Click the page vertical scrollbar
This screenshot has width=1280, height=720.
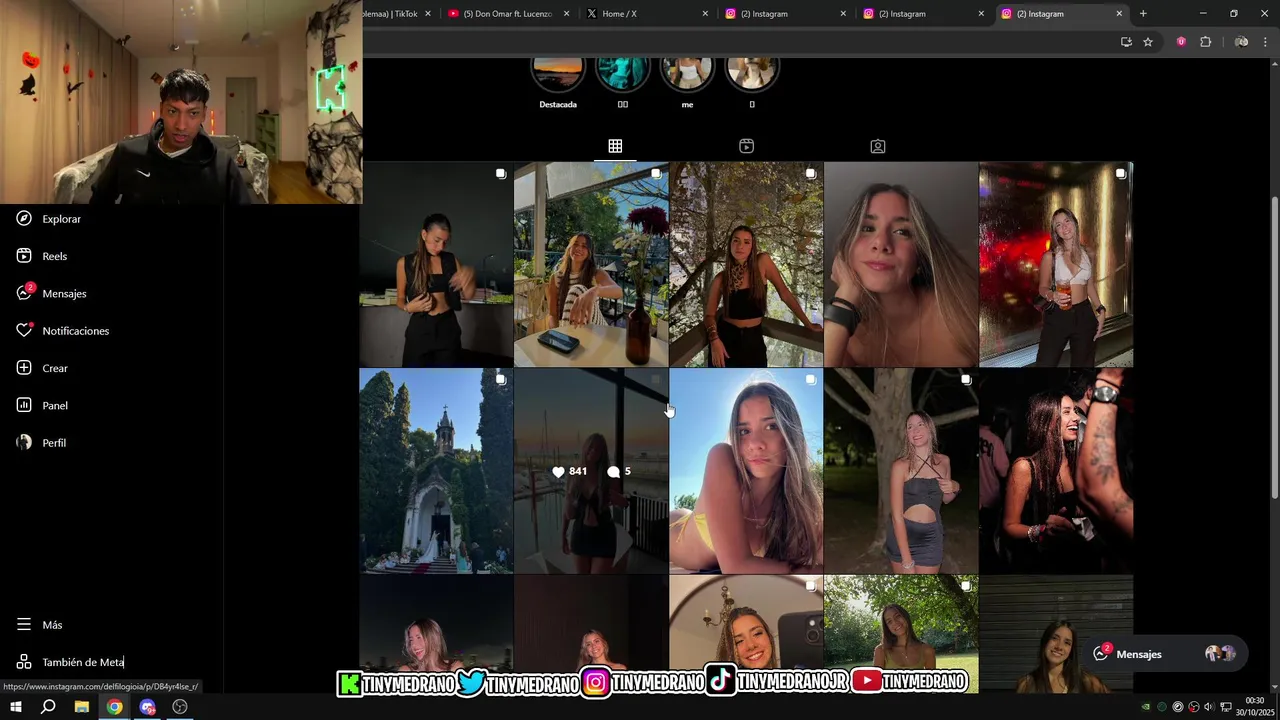(x=1274, y=347)
